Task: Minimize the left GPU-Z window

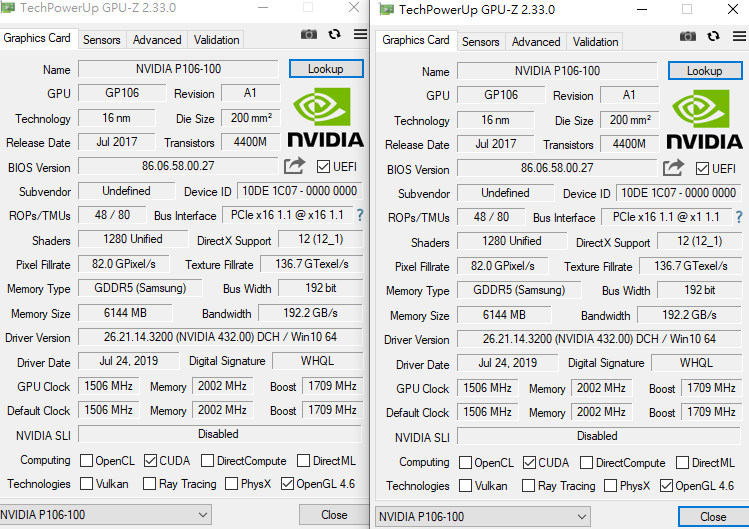Action: (x=263, y=8)
